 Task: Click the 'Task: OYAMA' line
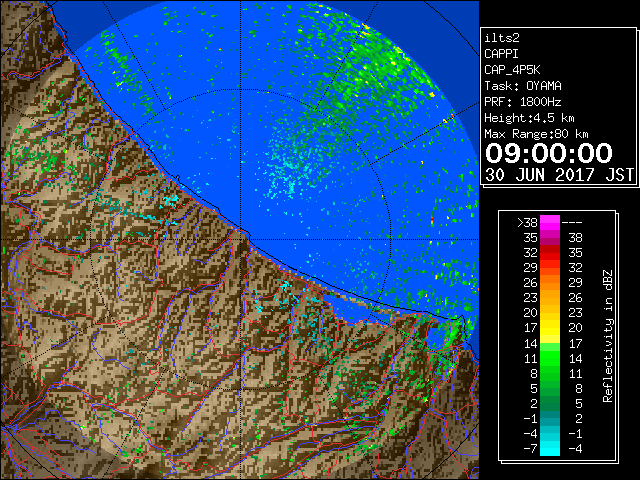523,86
